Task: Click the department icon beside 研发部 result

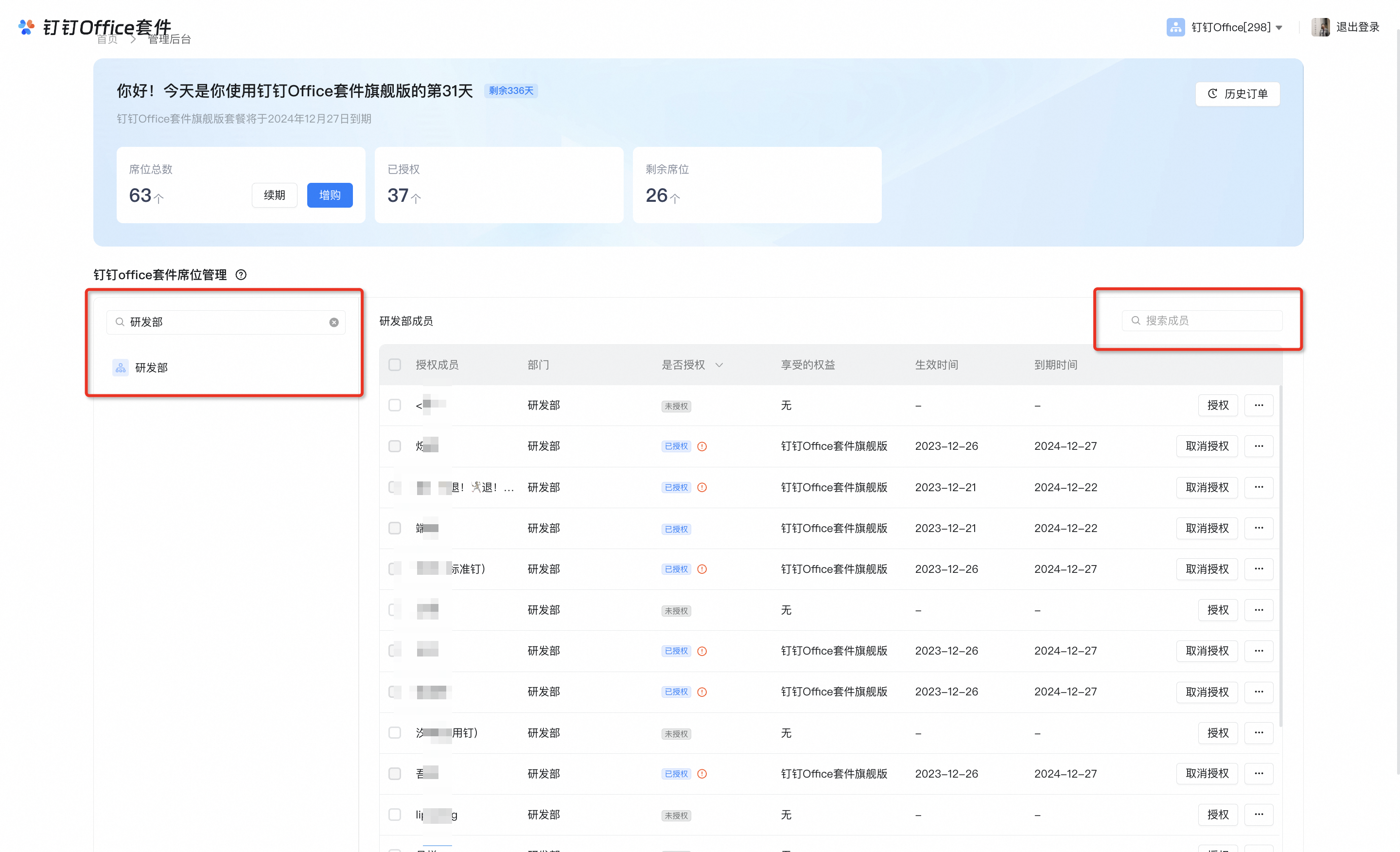Action: (x=120, y=367)
